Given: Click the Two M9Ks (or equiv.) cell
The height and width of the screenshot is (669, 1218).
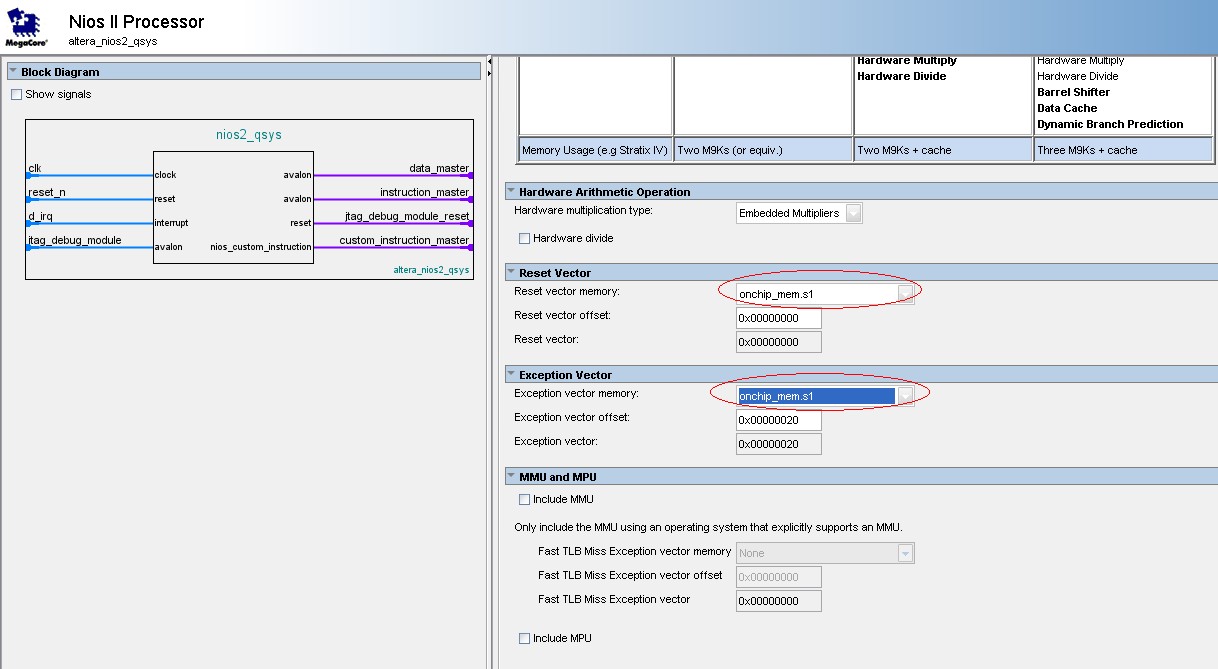Looking at the screenshot, I should pyautogui.click(x=763, y=150).
